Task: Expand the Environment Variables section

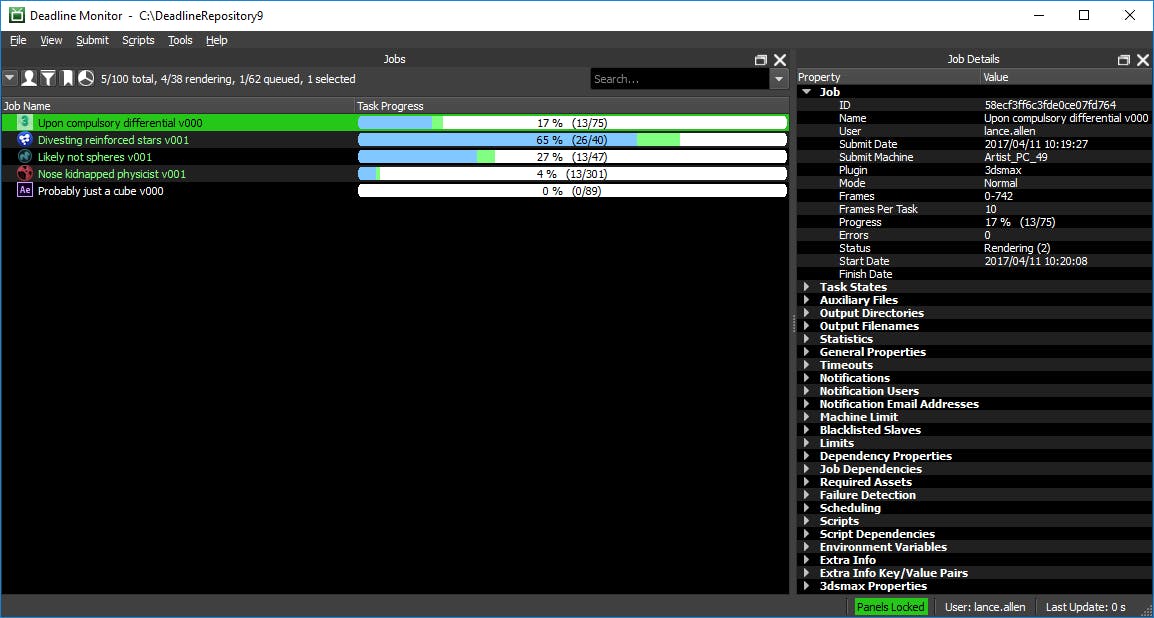Action: 807,547
